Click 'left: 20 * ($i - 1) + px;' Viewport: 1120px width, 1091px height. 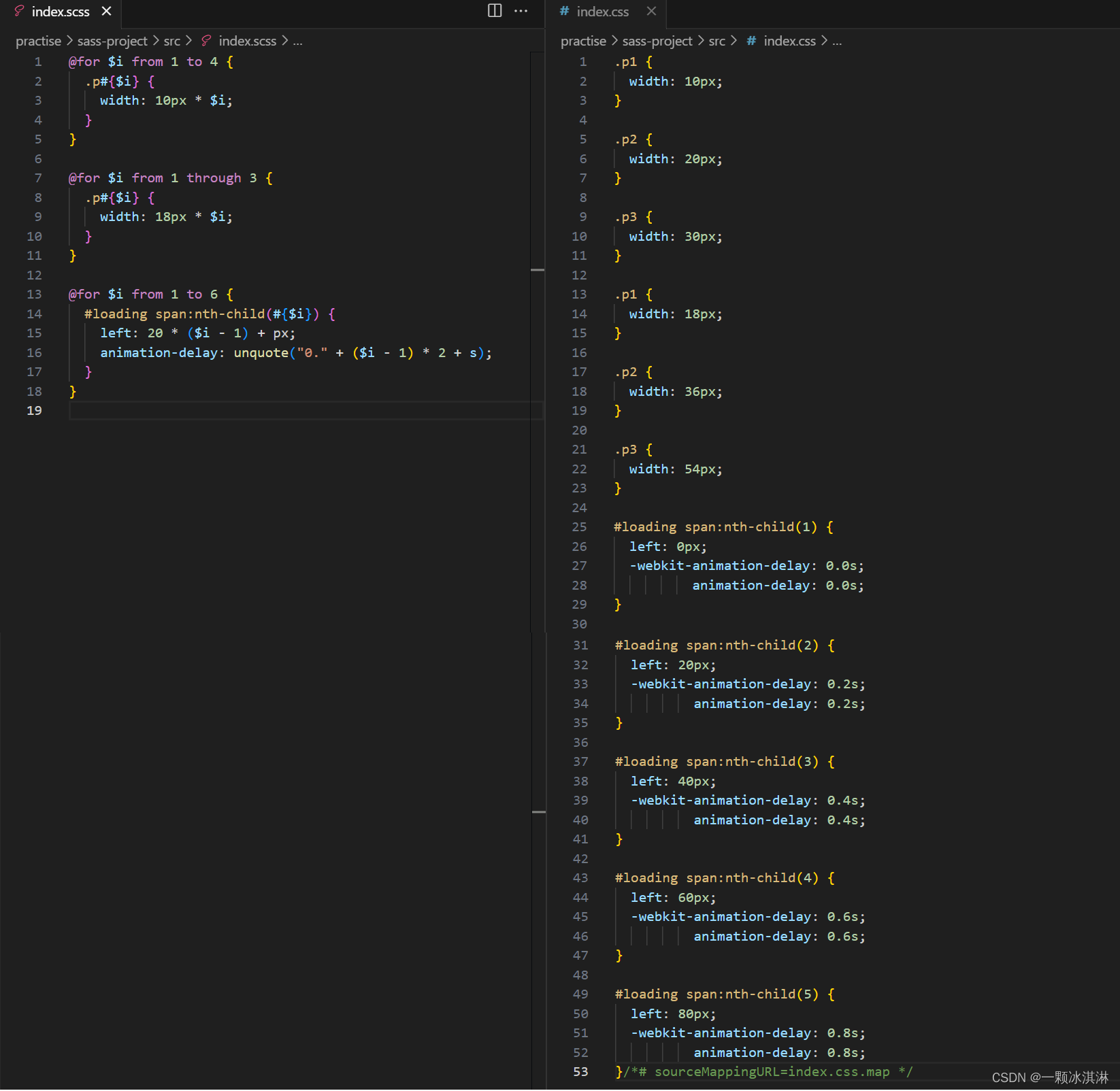[x=197, y=333]
